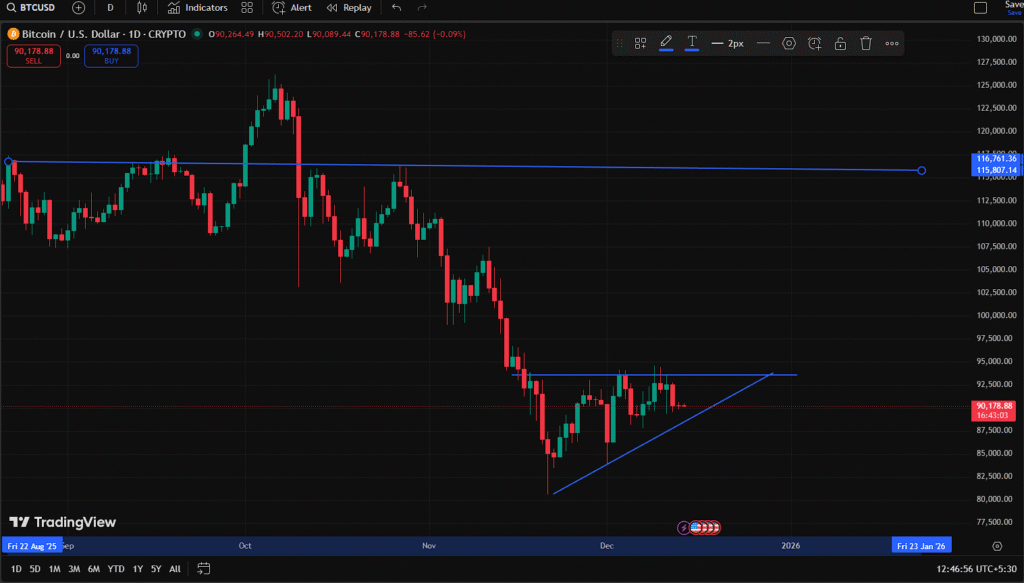1024x583 pixels.
Task: Start Replay mode
Action: pos(349,8)
